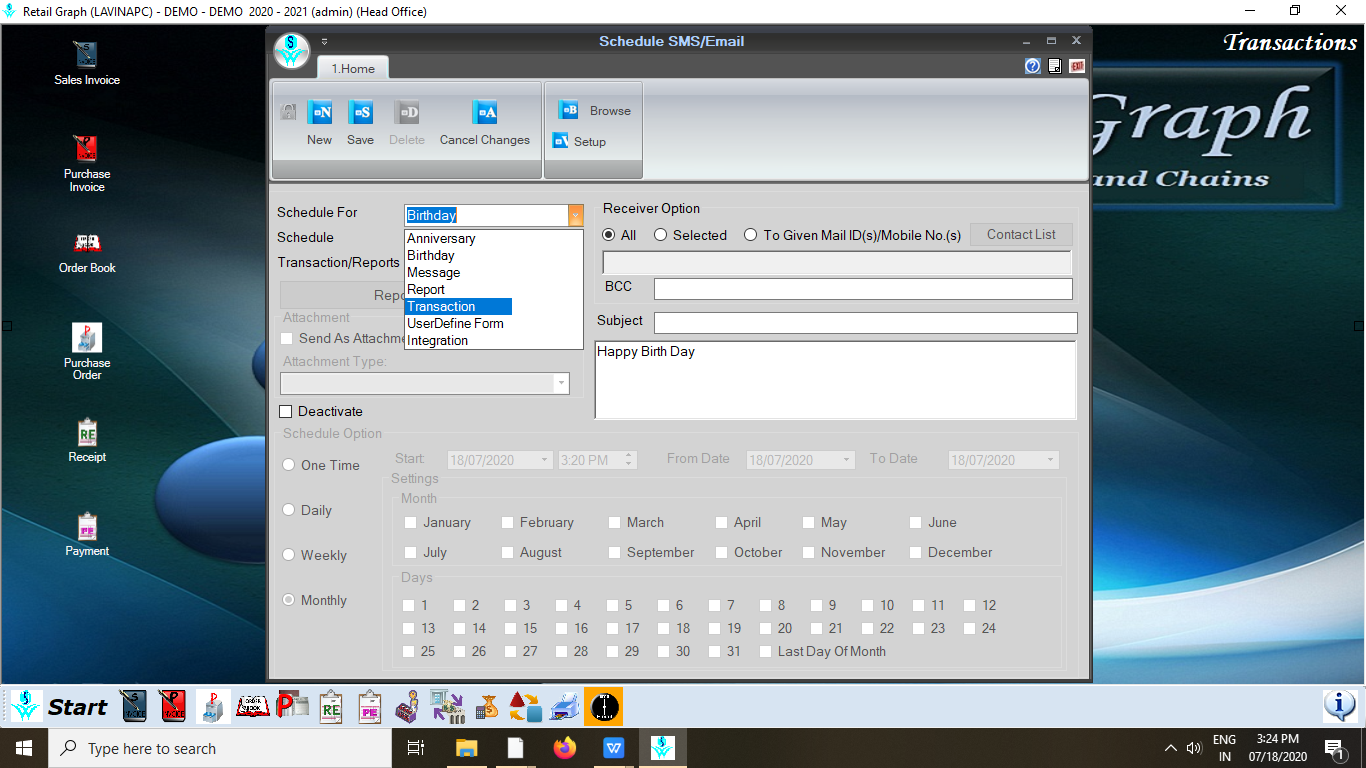Click the PE payment clipboard icon in app bar
1366x768 pixels.
point(369,706)
